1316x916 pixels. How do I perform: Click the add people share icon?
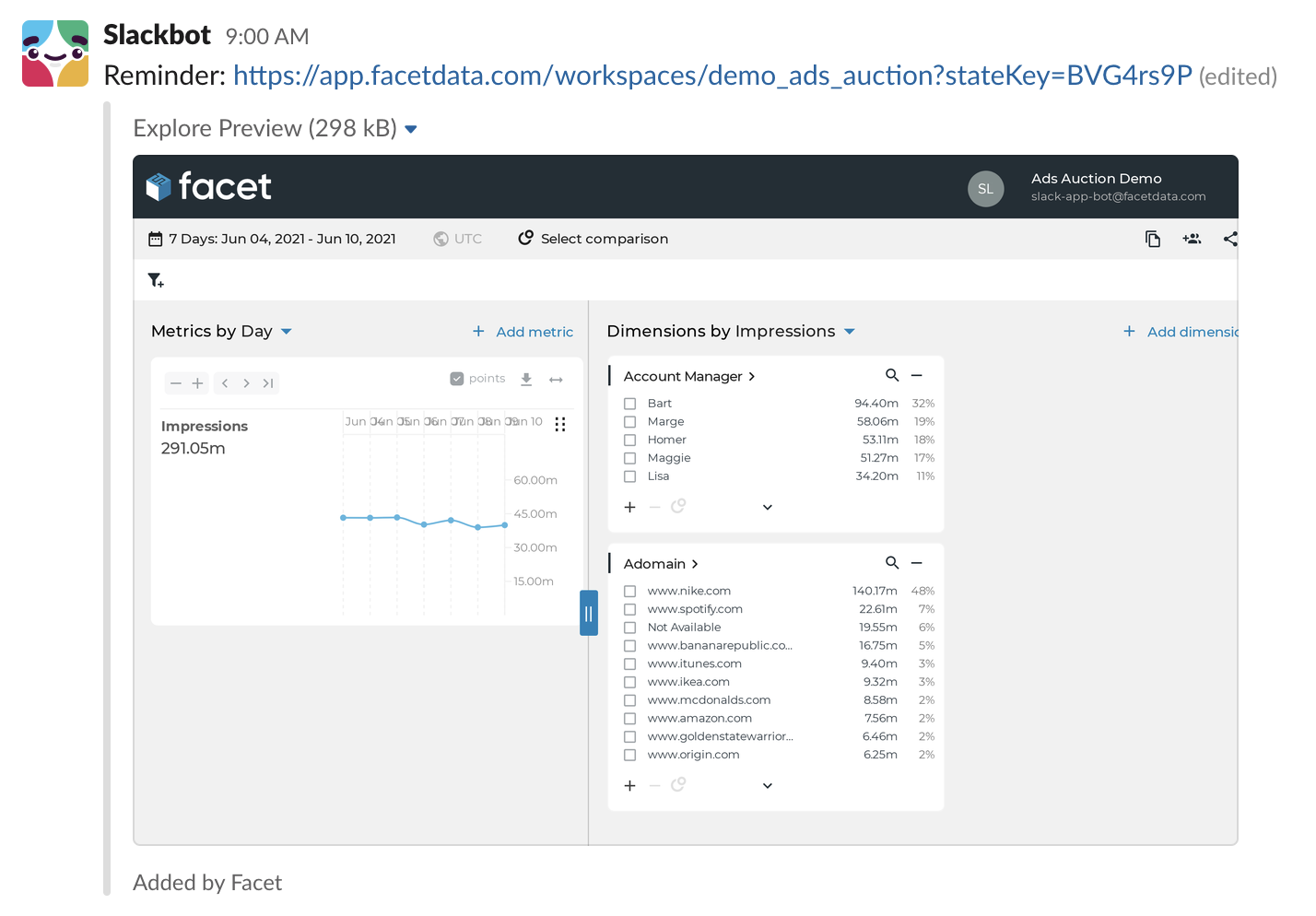pos(1192,239)
